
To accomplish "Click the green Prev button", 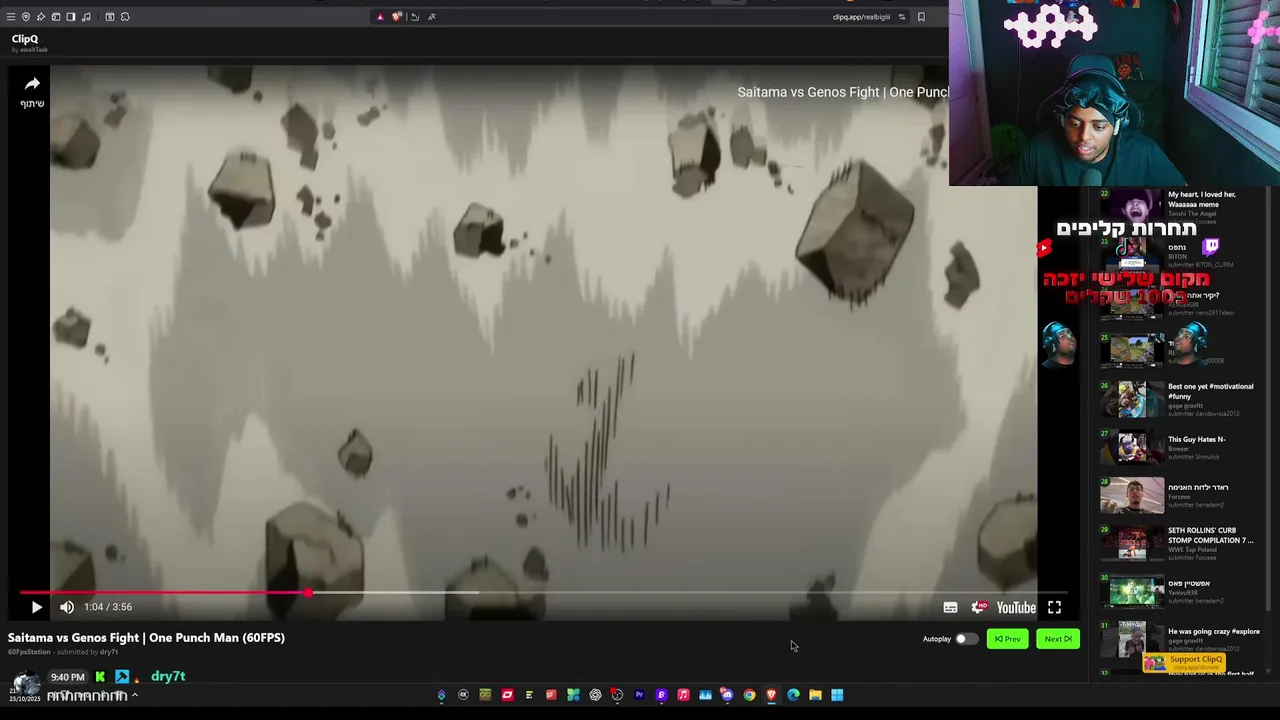I will (1007, 639).
